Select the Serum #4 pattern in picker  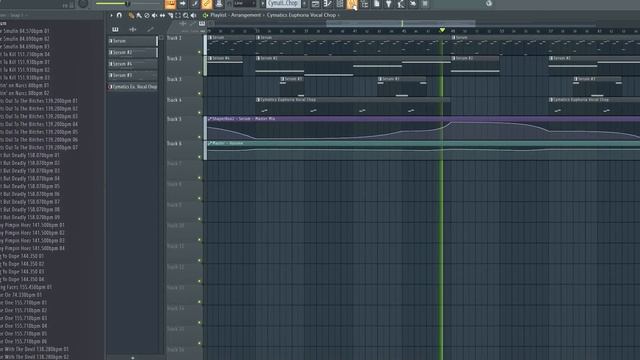[133, 64]
